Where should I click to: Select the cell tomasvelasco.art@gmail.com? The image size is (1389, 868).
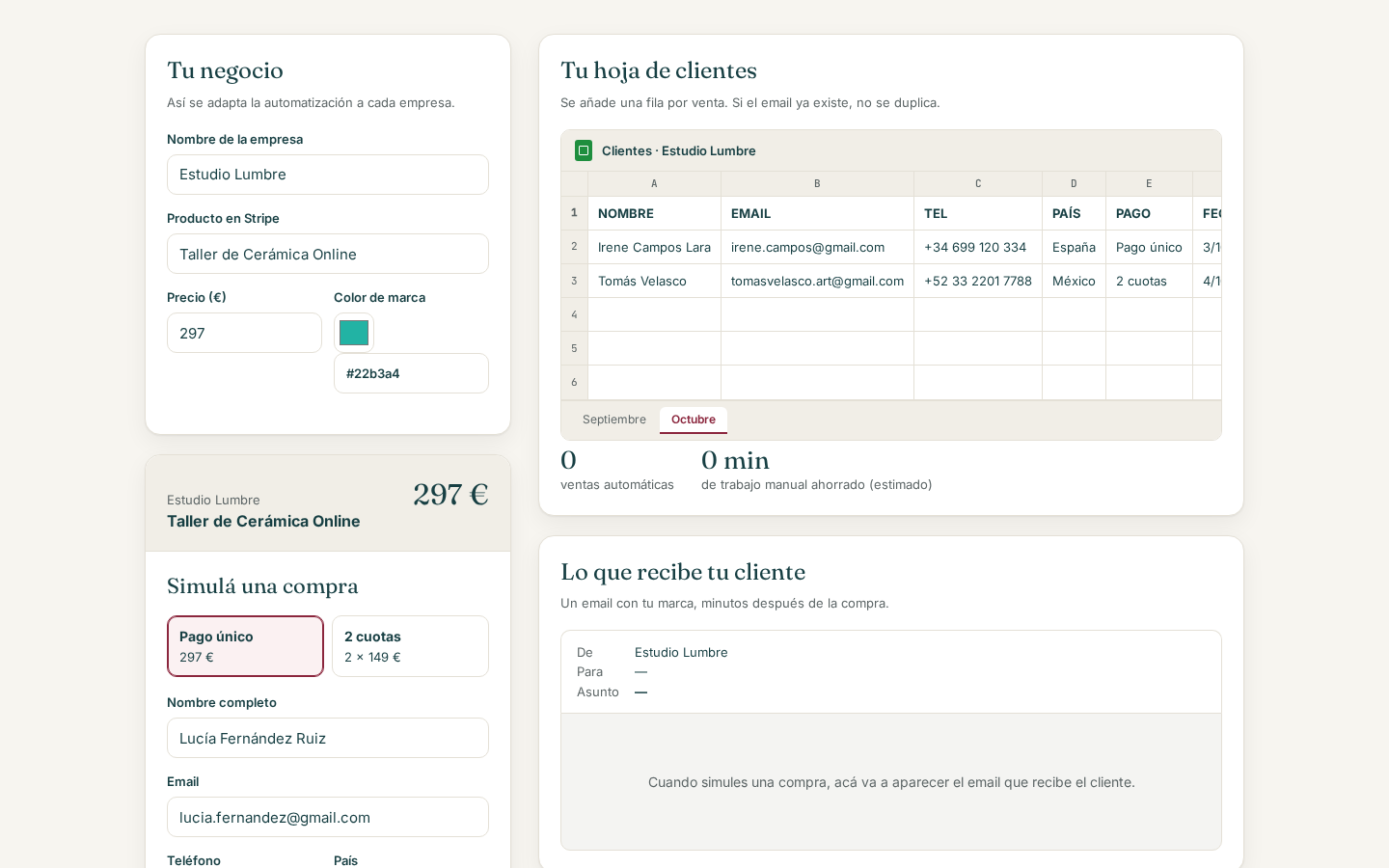click(x=817, y=281)
